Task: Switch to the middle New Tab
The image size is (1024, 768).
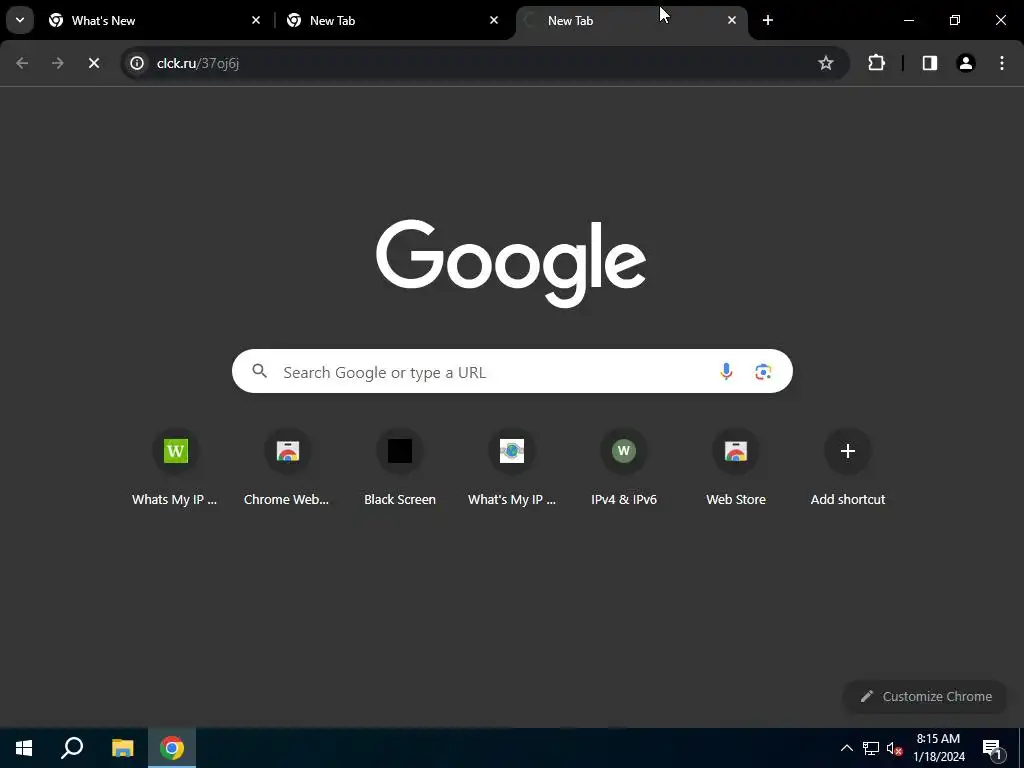Action: 394,20
